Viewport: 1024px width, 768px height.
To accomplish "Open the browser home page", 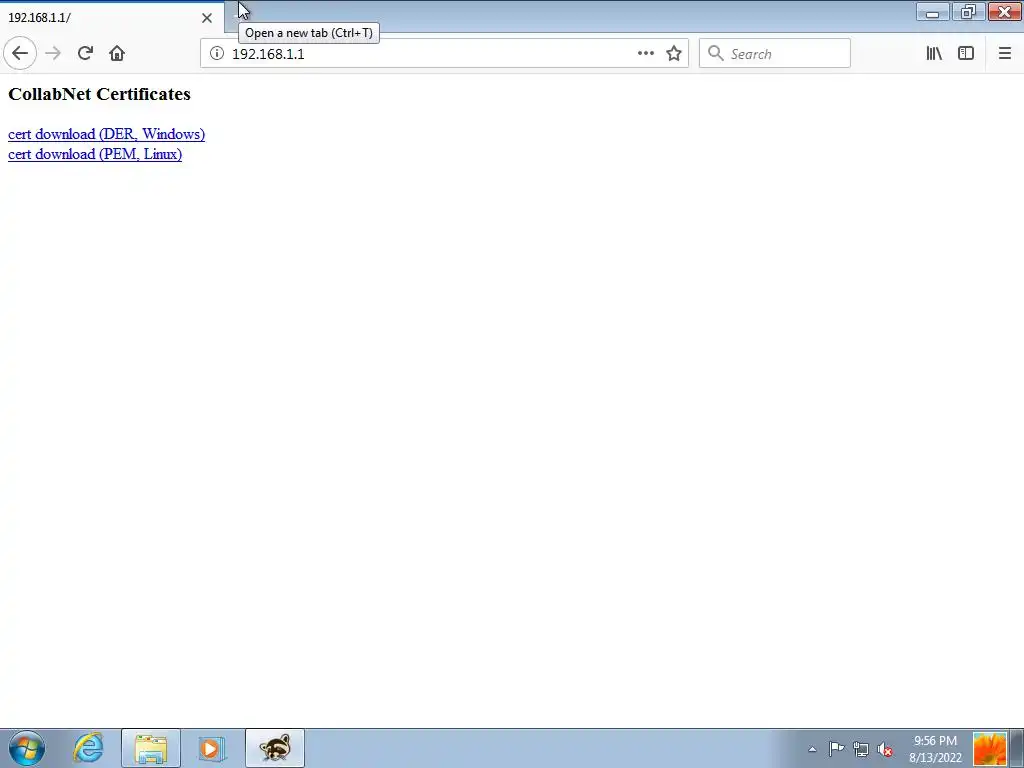I will coord(117,54).
